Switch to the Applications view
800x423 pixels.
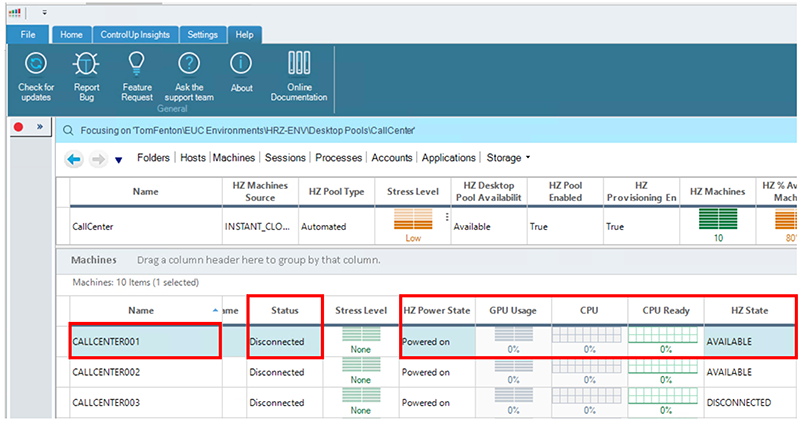tap(448, 158)
